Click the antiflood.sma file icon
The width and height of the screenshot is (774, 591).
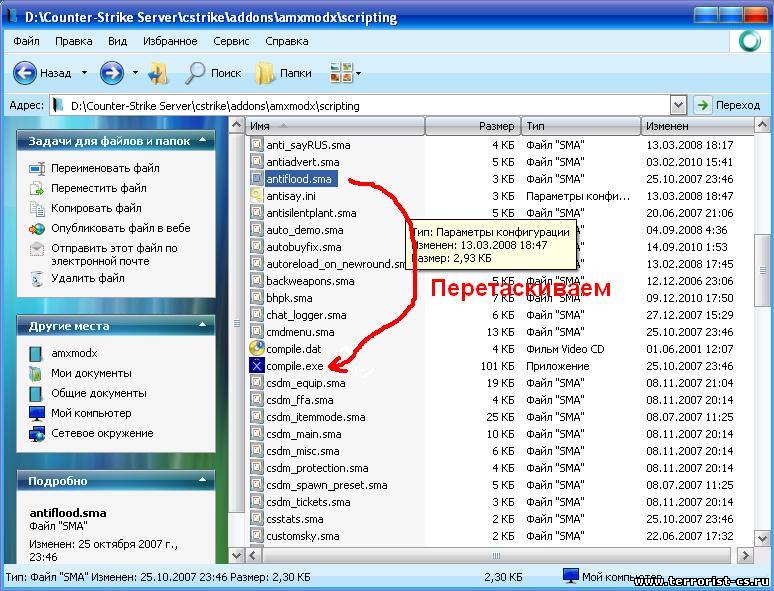(256, 178)
